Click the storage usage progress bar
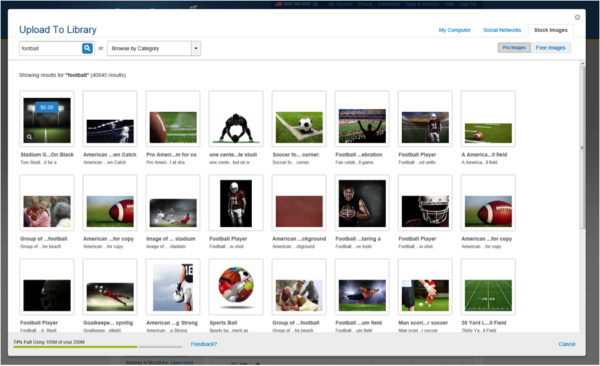Viewport: 600px width, 366px height. point(98,346)
